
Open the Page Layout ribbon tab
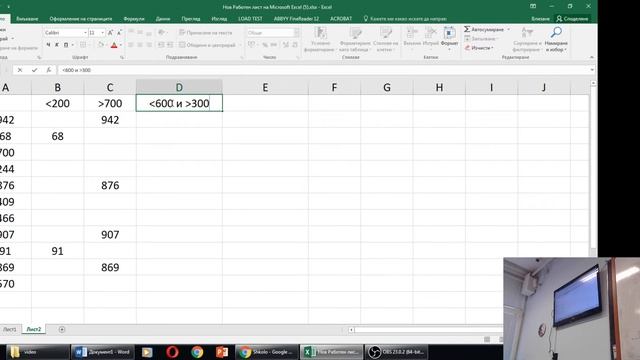80,19
